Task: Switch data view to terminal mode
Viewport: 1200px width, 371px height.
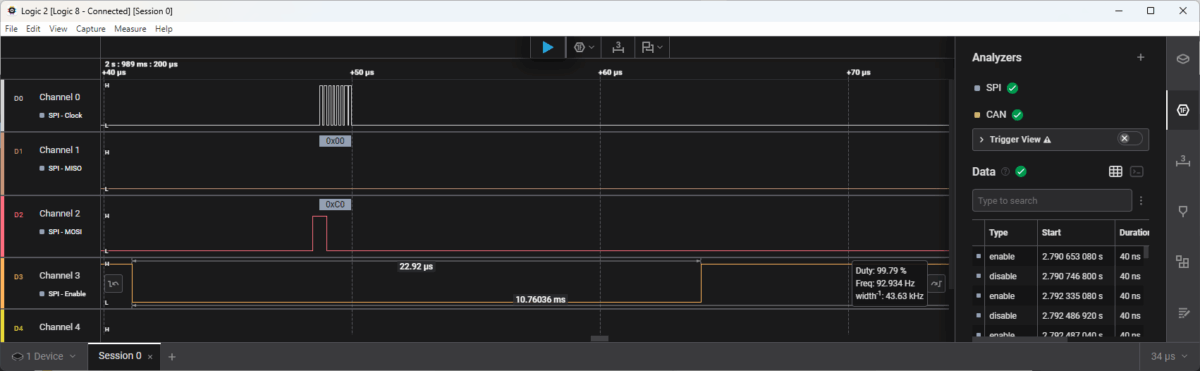Action: (x=1136, y=172)
